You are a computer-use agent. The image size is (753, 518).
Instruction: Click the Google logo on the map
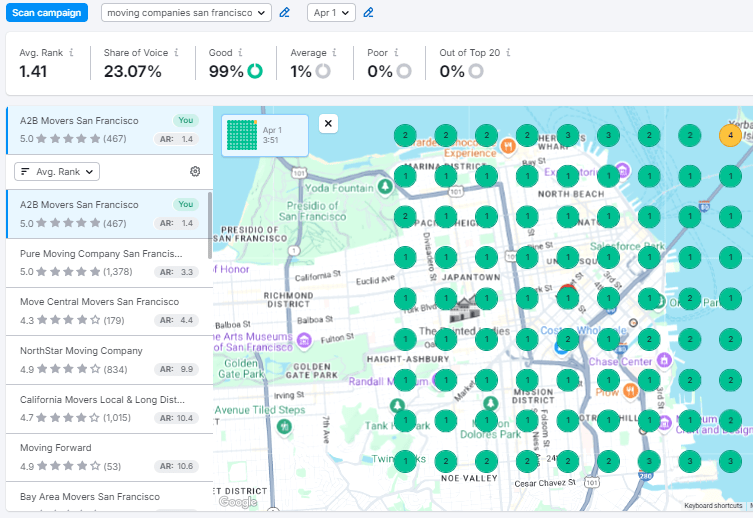point(238,502)
